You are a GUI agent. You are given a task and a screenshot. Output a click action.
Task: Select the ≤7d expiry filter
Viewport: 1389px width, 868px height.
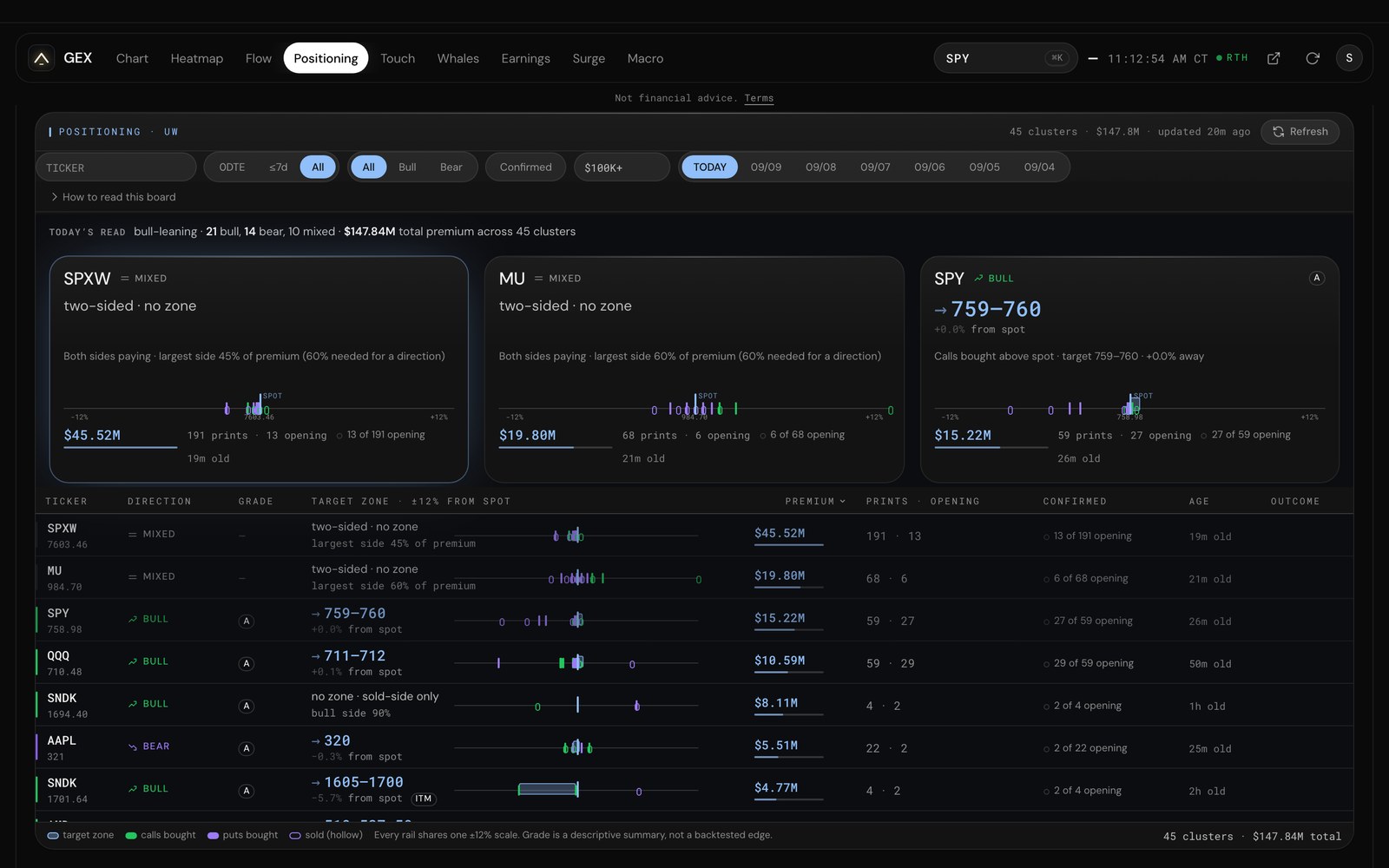[278, 167]
